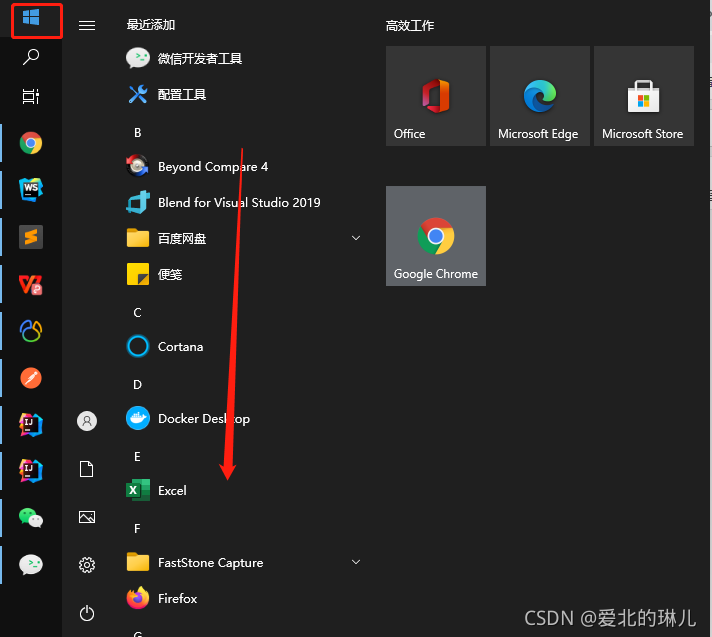Open first IntelliJ IDEA taskbar icon
This screenshot has width=712, height=637.
click(31, 425)
